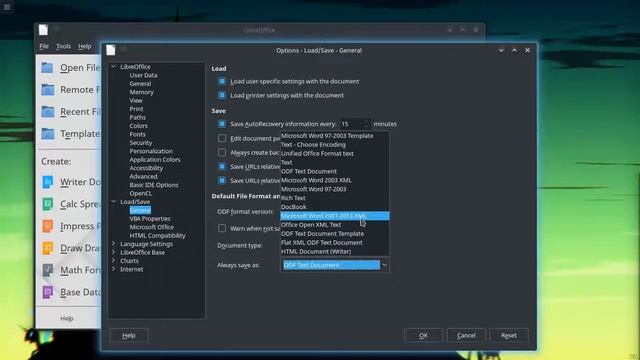This screenshot has height=360, width=640.
Task: Select Microsoft Word 2007-2013 XML from list
Action: point(335,216)
